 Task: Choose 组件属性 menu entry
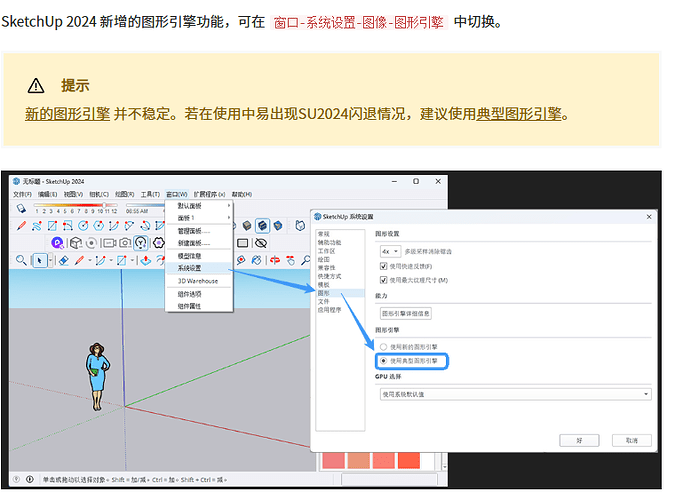pos(198,306)
